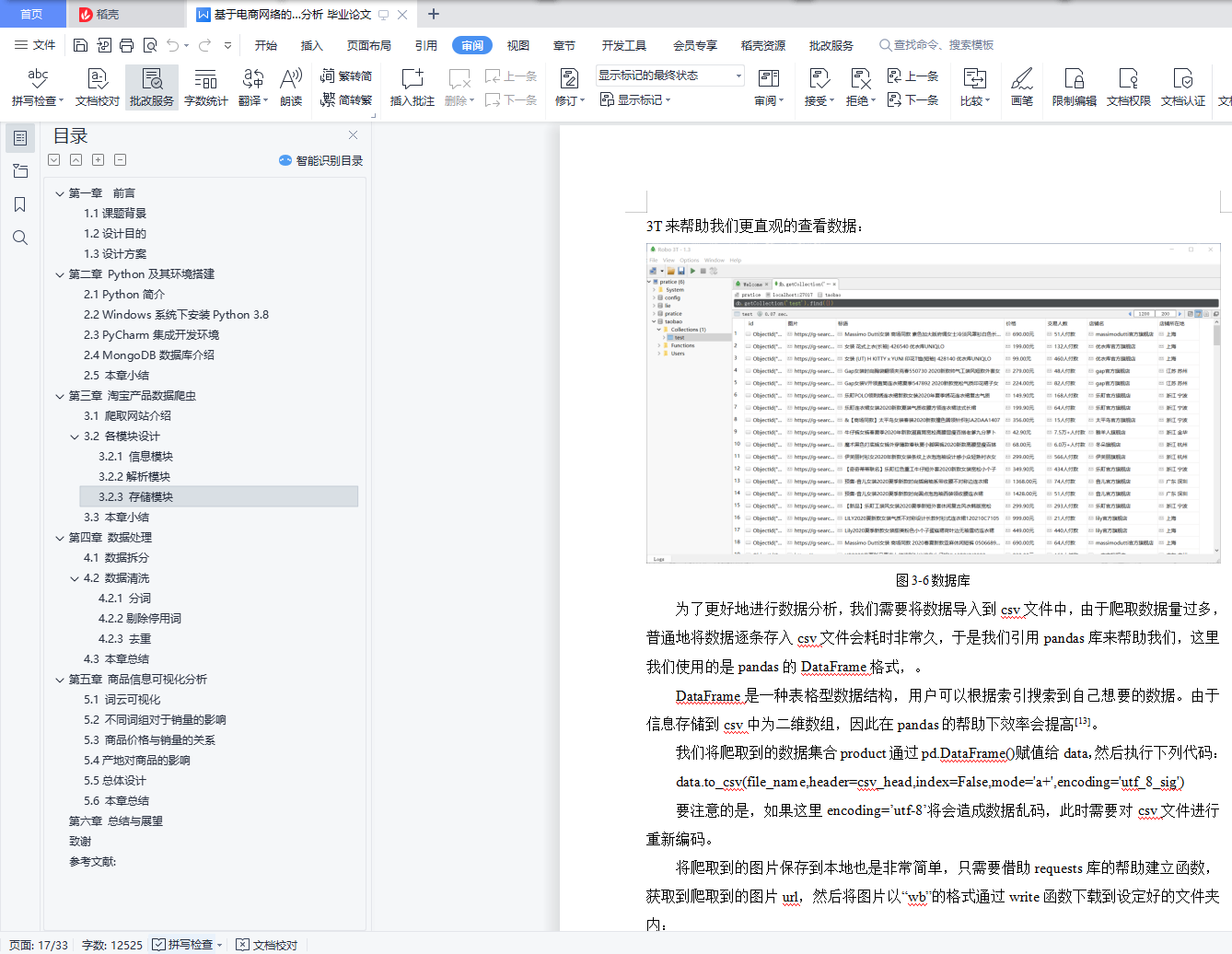Screen dimensions: 1232x954
Task: Insert a comment with 插入批注
Action: pyautogui.click(x=413, y=87)
